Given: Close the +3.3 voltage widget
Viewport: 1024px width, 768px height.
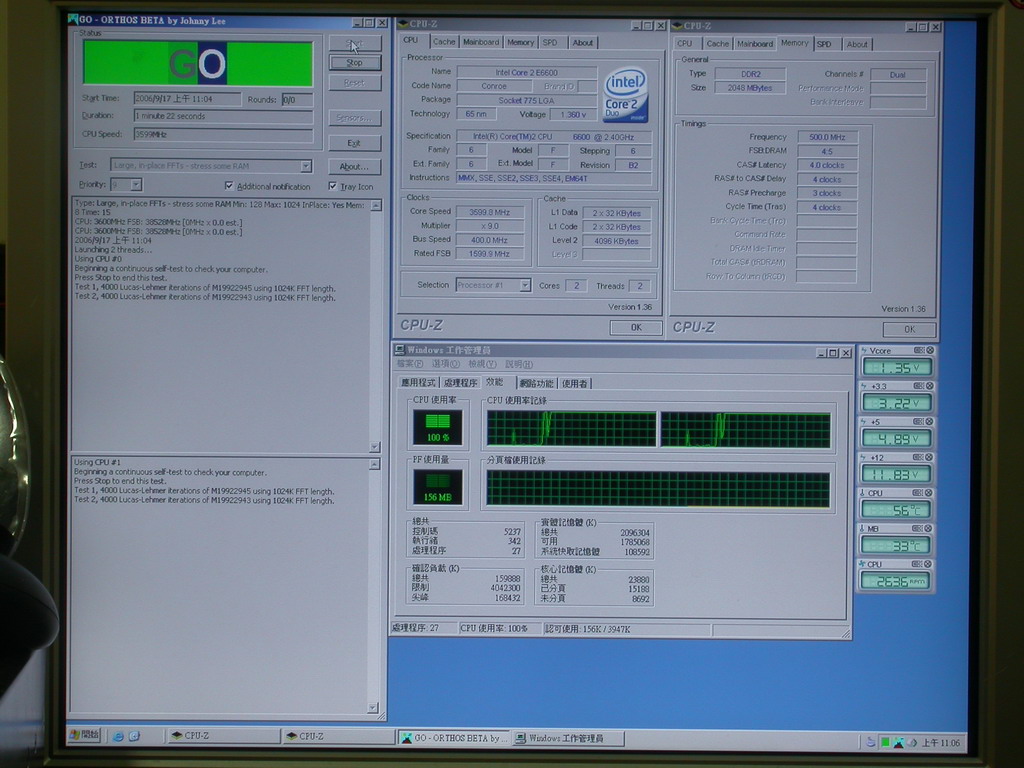Looking at the screenshot, I should [x=930, y=386].
